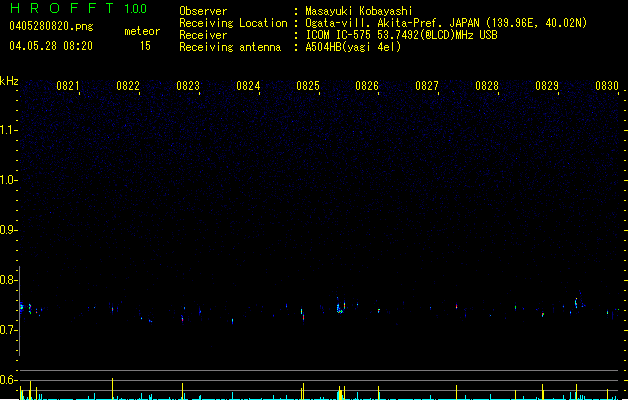Screen dimensions: 629x400
Task: Click the 0823 time axis marker
Action: [x=188, y=85]
